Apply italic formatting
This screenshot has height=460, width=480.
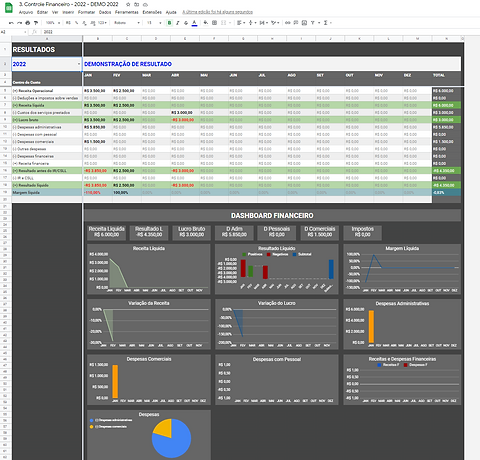click(178, 23)
